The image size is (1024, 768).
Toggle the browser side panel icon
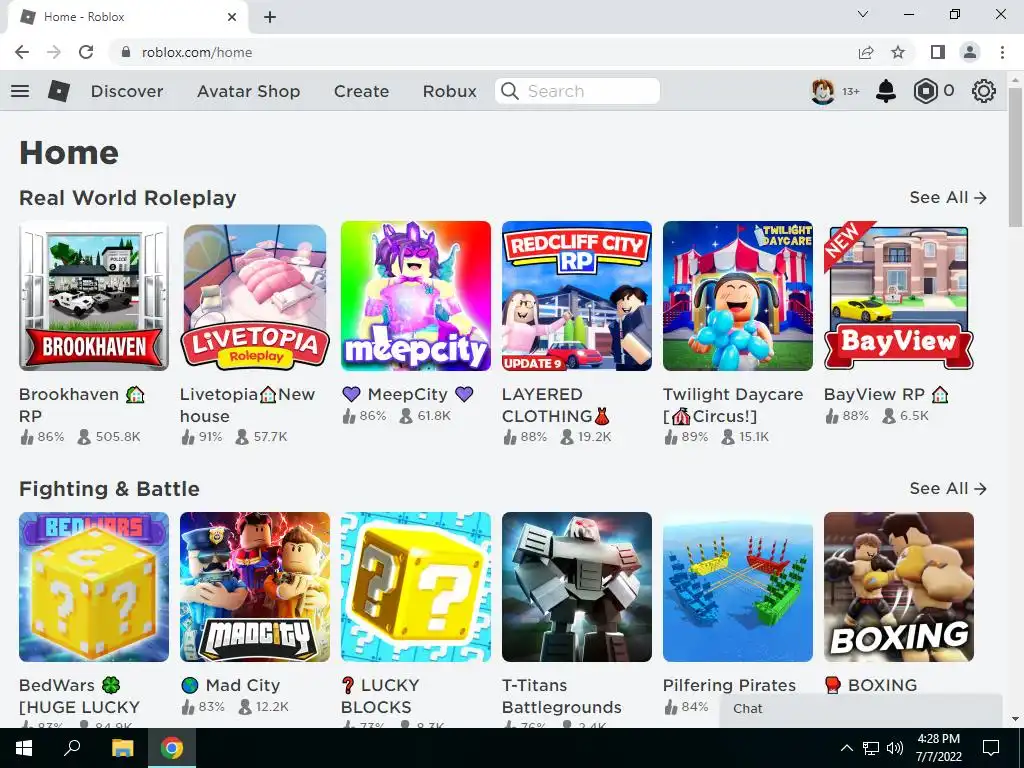938,52
